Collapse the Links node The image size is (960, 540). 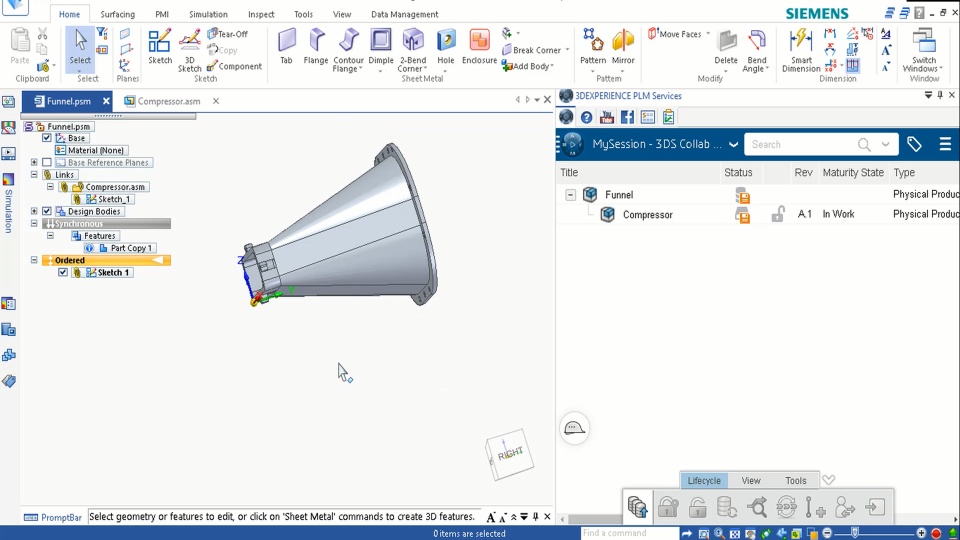34,174
